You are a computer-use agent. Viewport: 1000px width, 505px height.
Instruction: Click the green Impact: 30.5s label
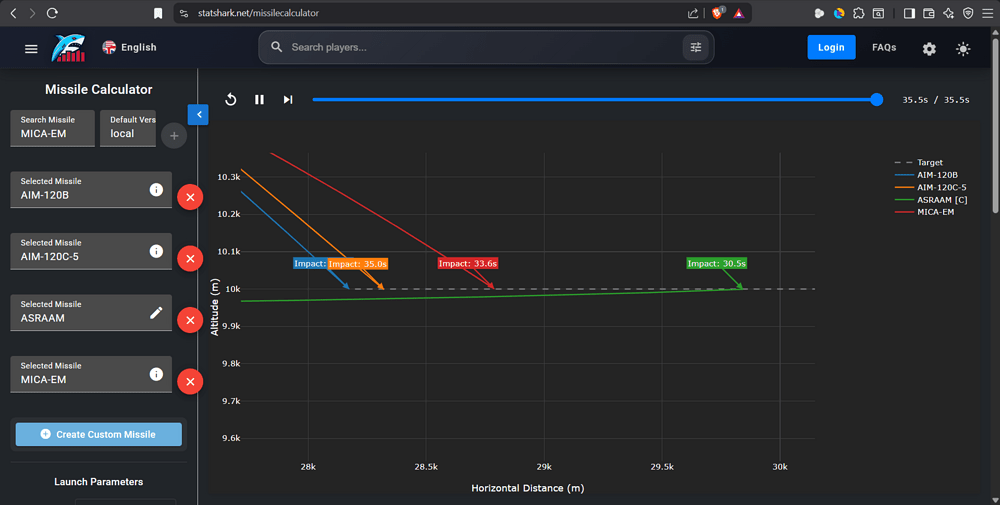click(716, 263)
